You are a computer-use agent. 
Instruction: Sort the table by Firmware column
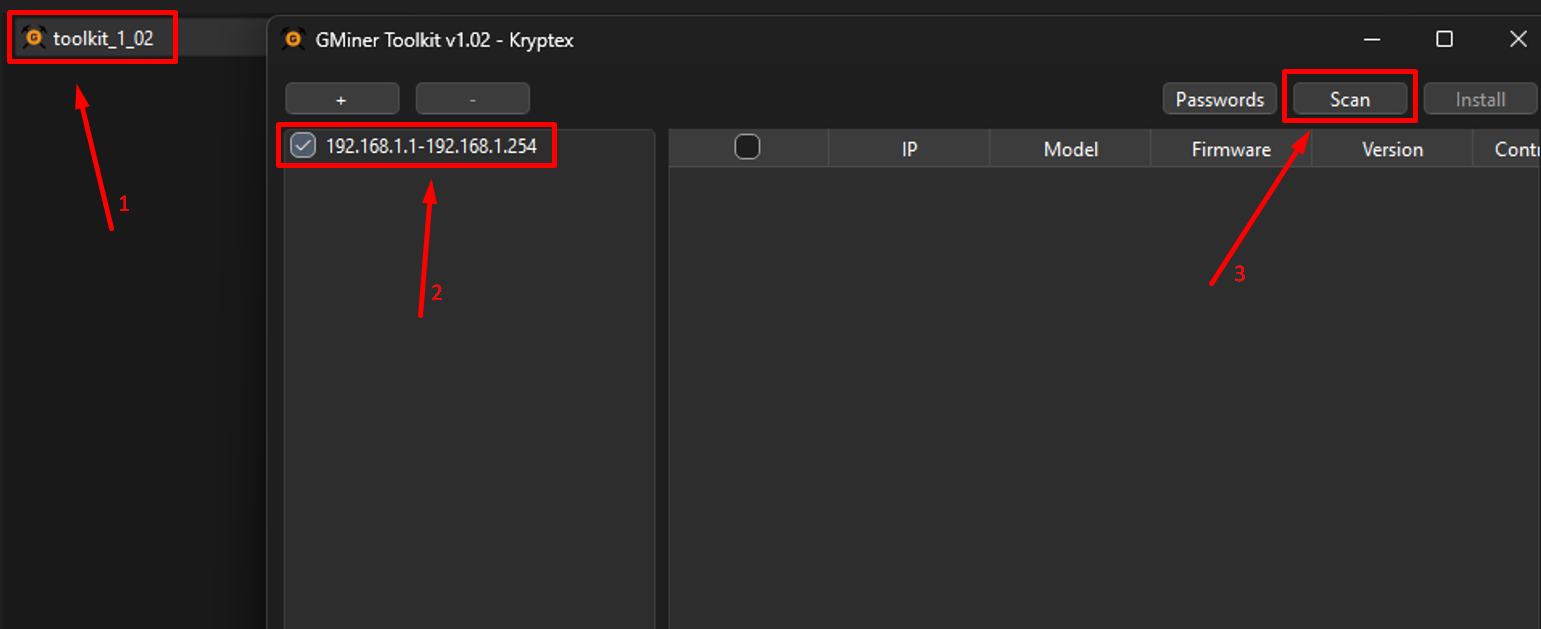click(1231, 149)
